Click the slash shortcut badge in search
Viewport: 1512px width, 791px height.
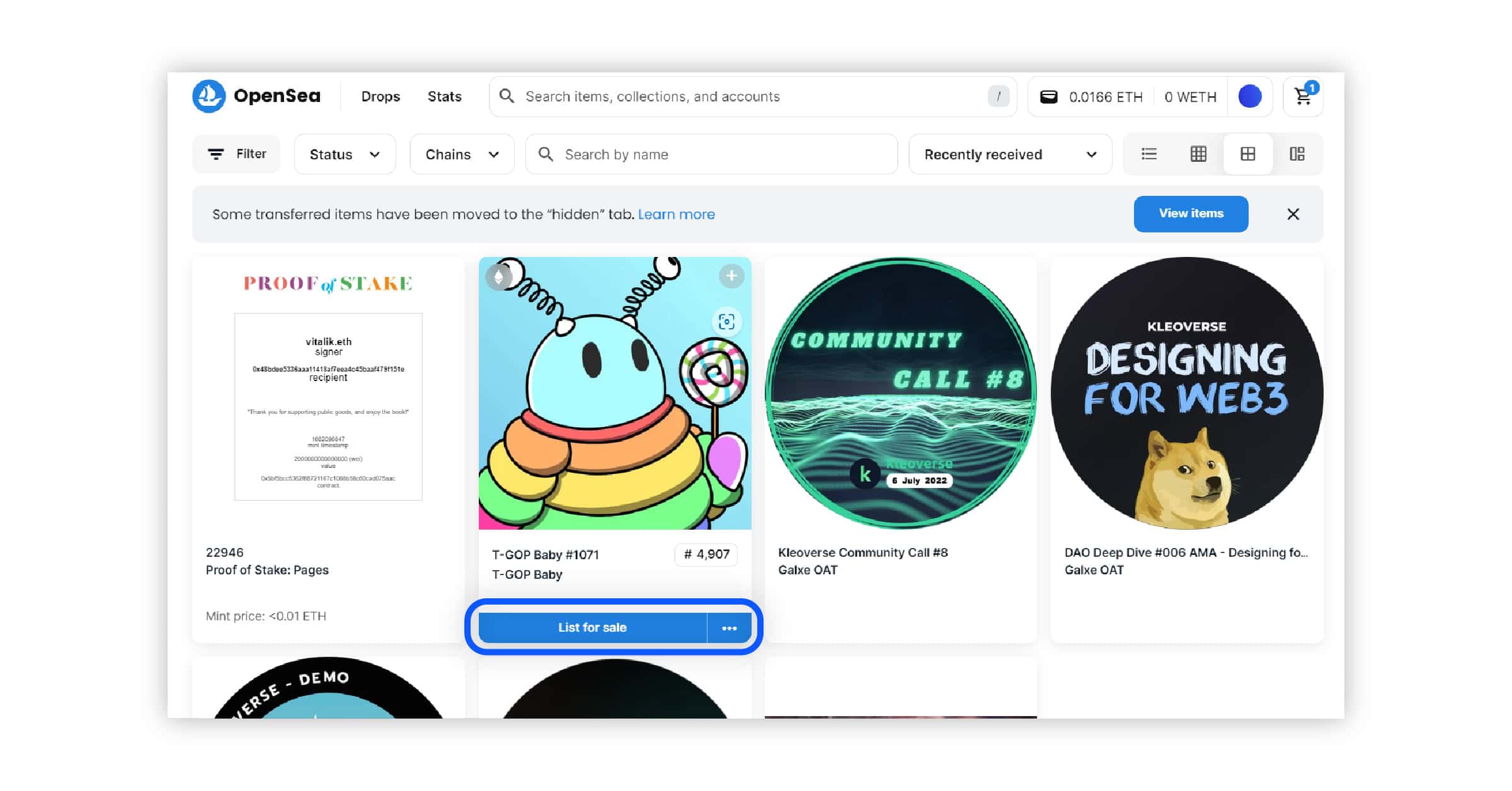[x=999, y=96]
